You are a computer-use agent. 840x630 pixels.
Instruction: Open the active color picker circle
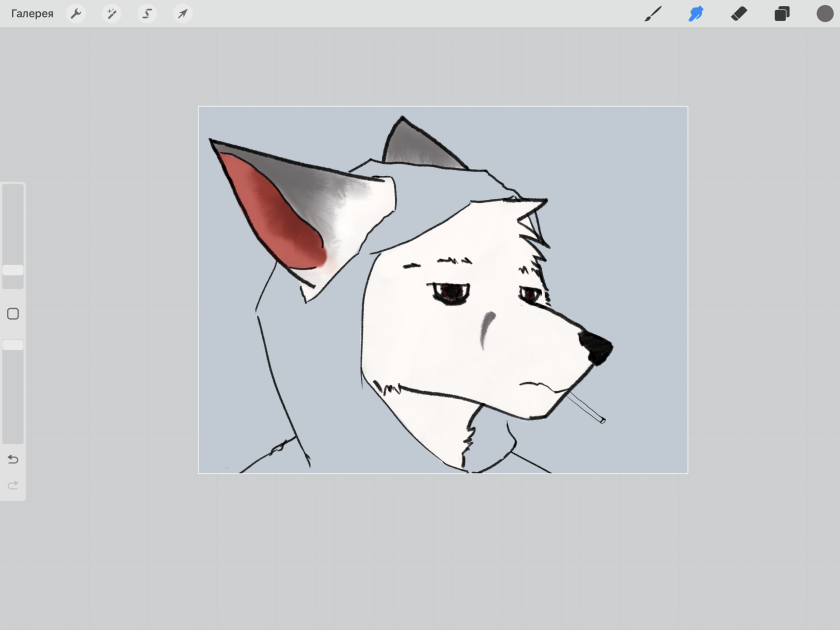coord(825,13)
